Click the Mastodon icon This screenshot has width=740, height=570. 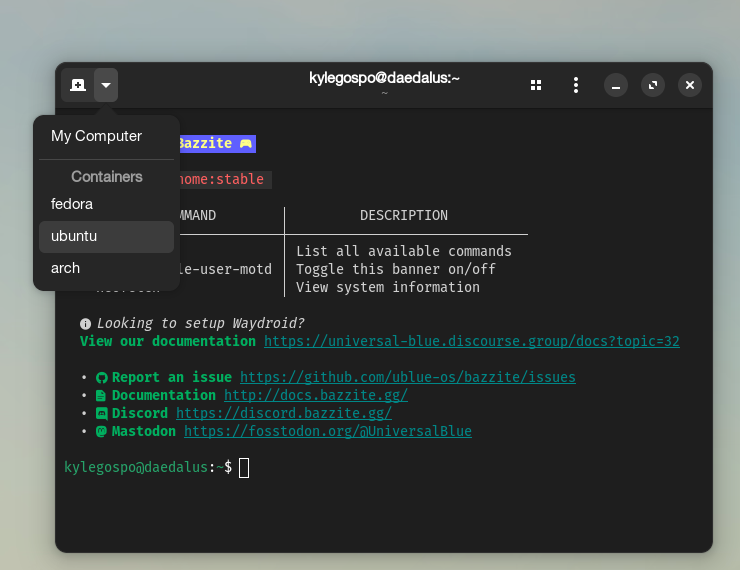tap(101, 431)
